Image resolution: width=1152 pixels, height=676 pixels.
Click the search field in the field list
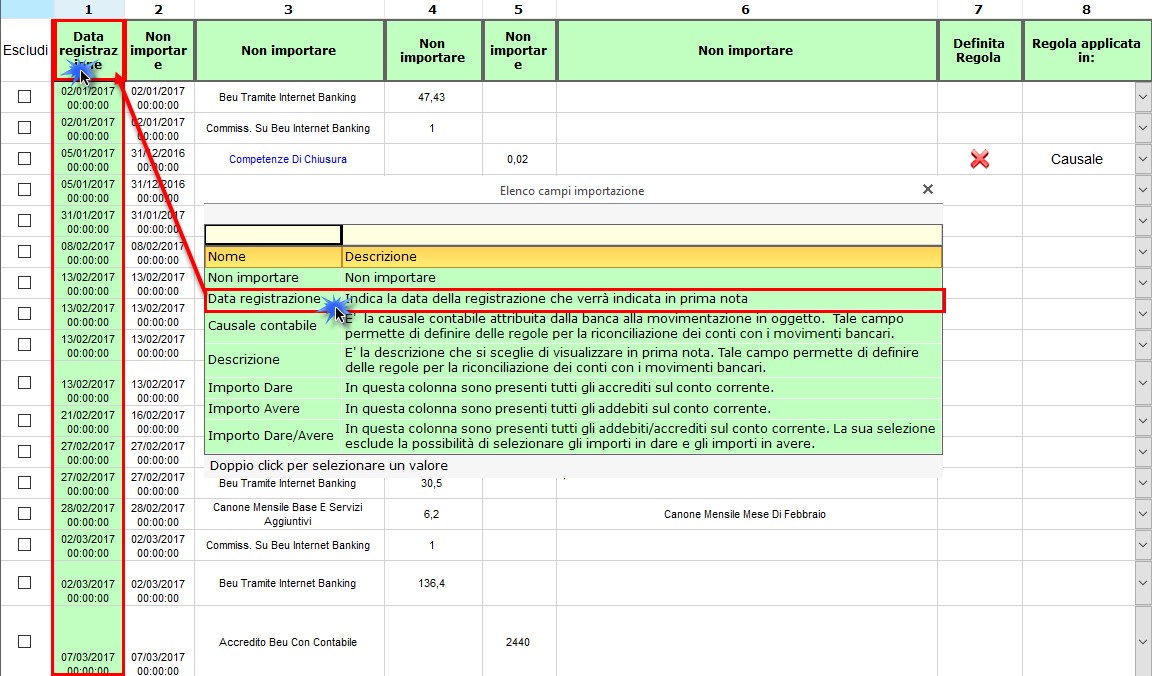click(273, 234)
